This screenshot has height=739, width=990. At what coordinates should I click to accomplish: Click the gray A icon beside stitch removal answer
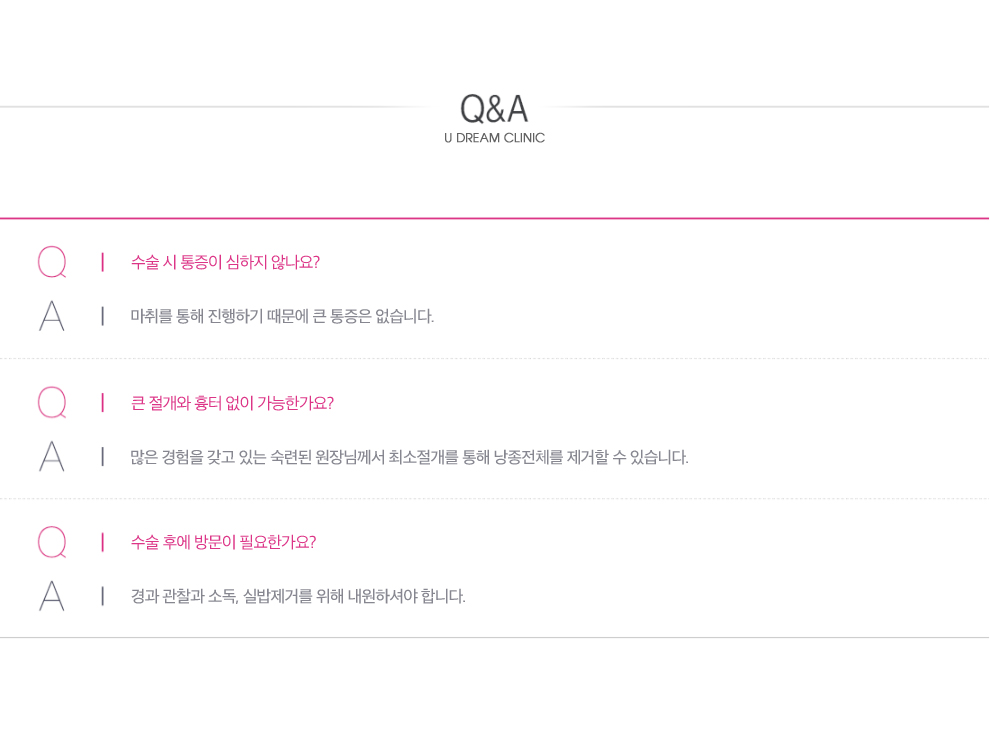click(x=52, y=596)
